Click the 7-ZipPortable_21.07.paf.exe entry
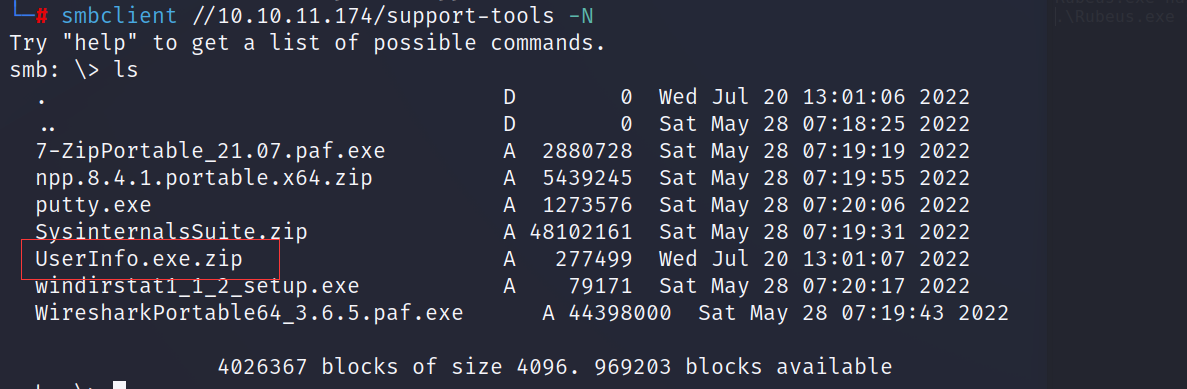Screen dimensions: 1187x389 point(210,151)
